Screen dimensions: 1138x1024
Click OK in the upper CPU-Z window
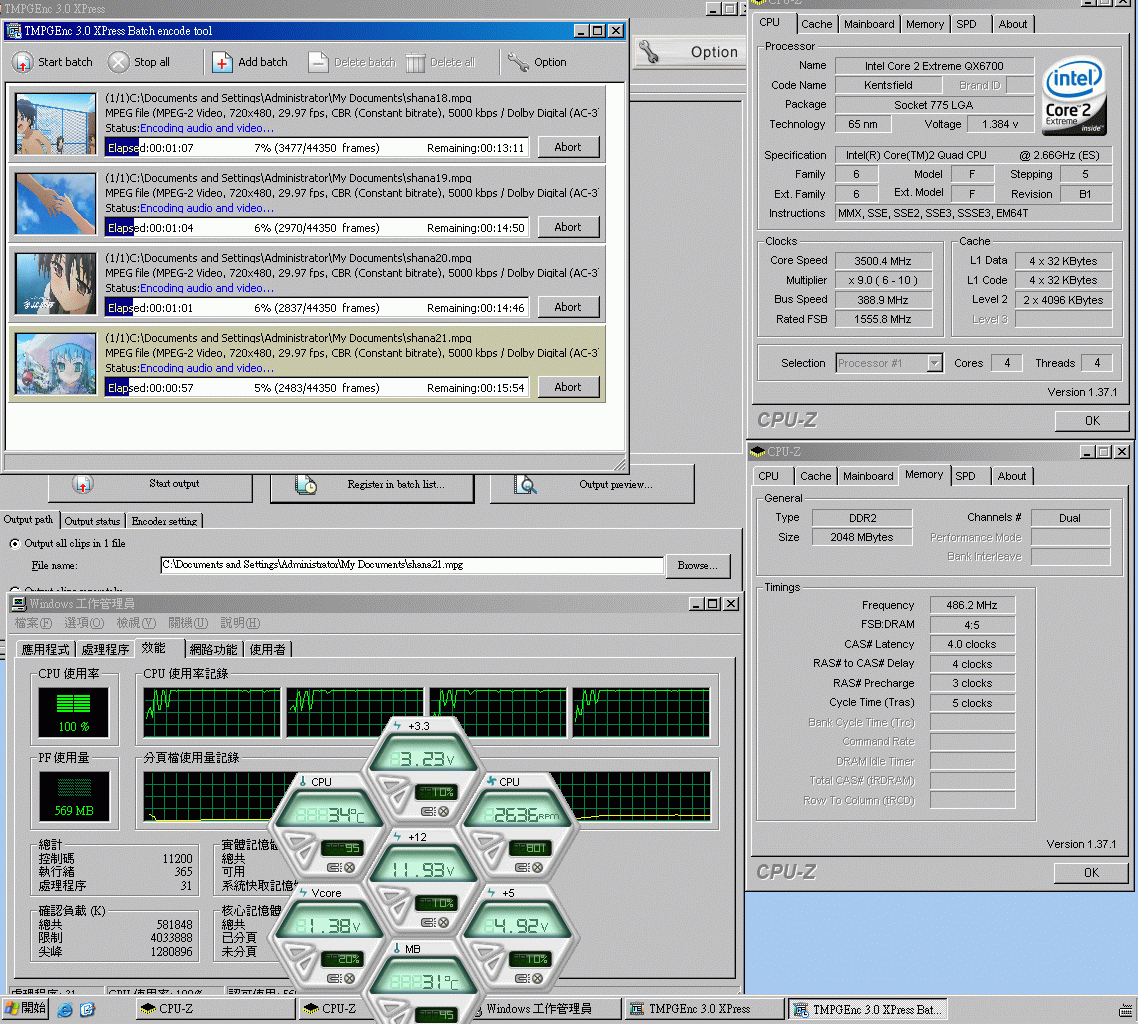pyautogui.click(x=1092, y=421)
